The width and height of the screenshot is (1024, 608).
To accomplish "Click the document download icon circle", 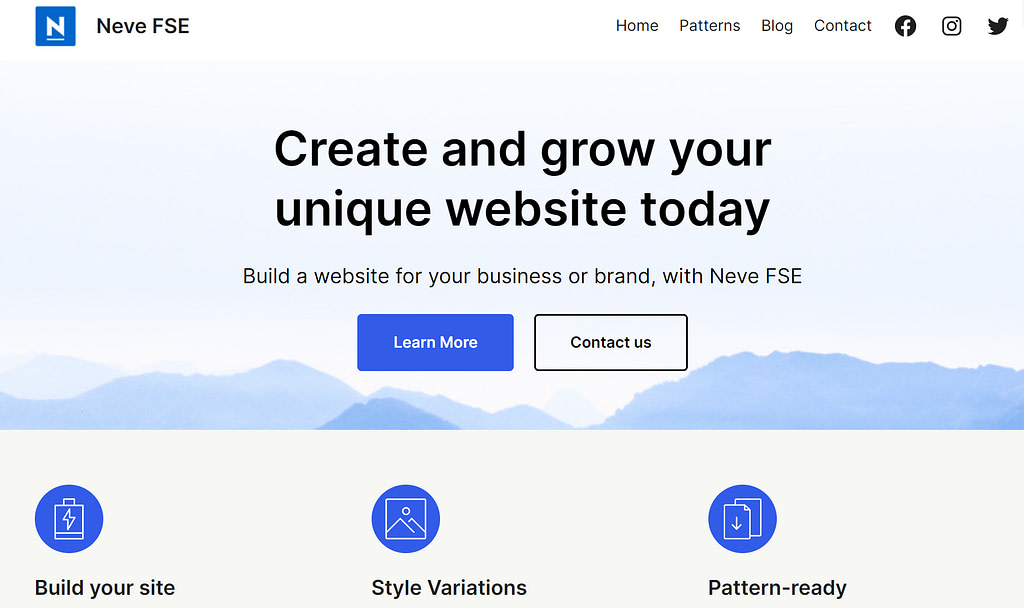I will tap(743, 519).
